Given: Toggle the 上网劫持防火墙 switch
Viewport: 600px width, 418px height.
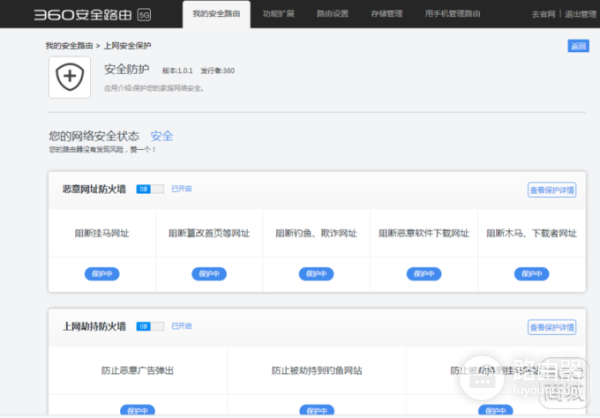Looking at the screenshot, I should (150, 326).
